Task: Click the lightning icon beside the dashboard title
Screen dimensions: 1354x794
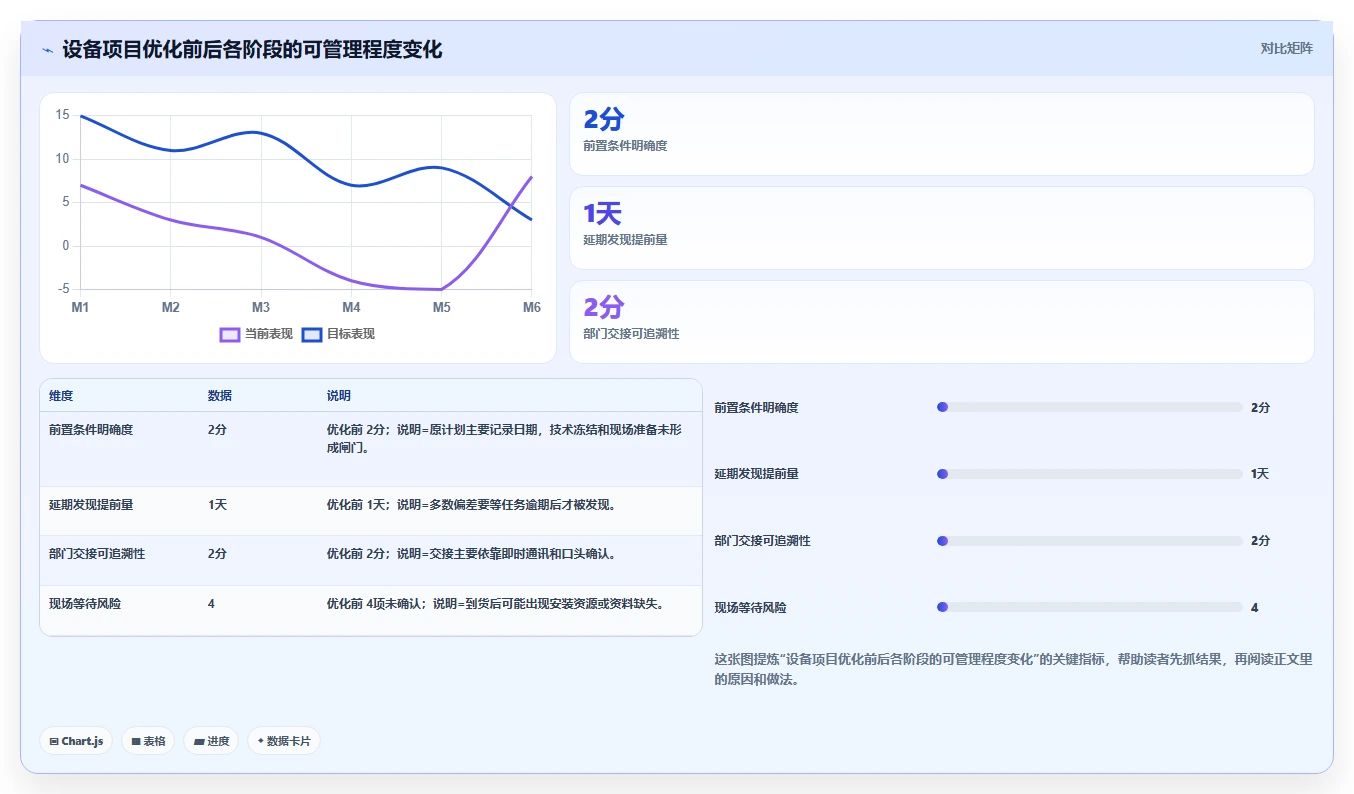Action: click(47, 50)
